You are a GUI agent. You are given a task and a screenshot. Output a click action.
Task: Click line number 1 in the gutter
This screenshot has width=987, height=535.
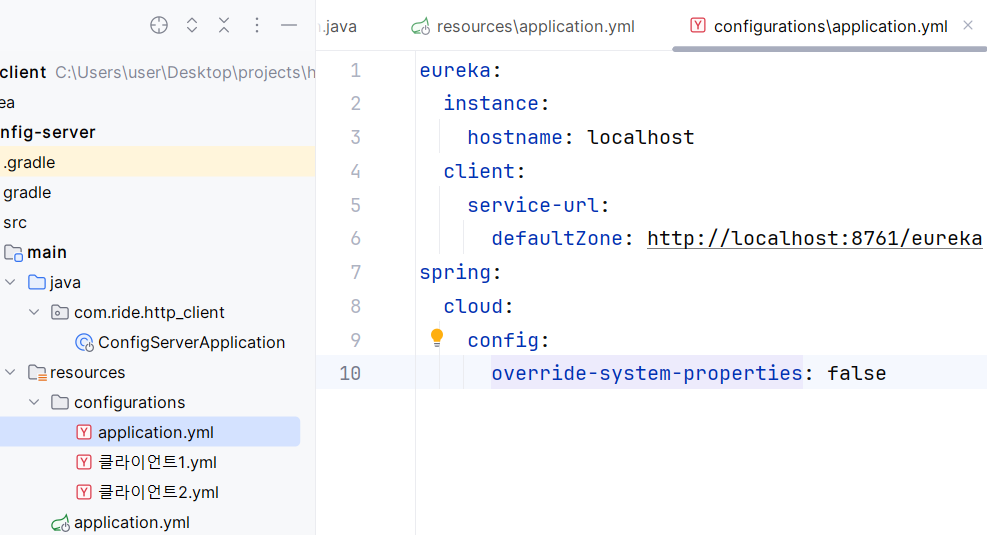[356, 70]
